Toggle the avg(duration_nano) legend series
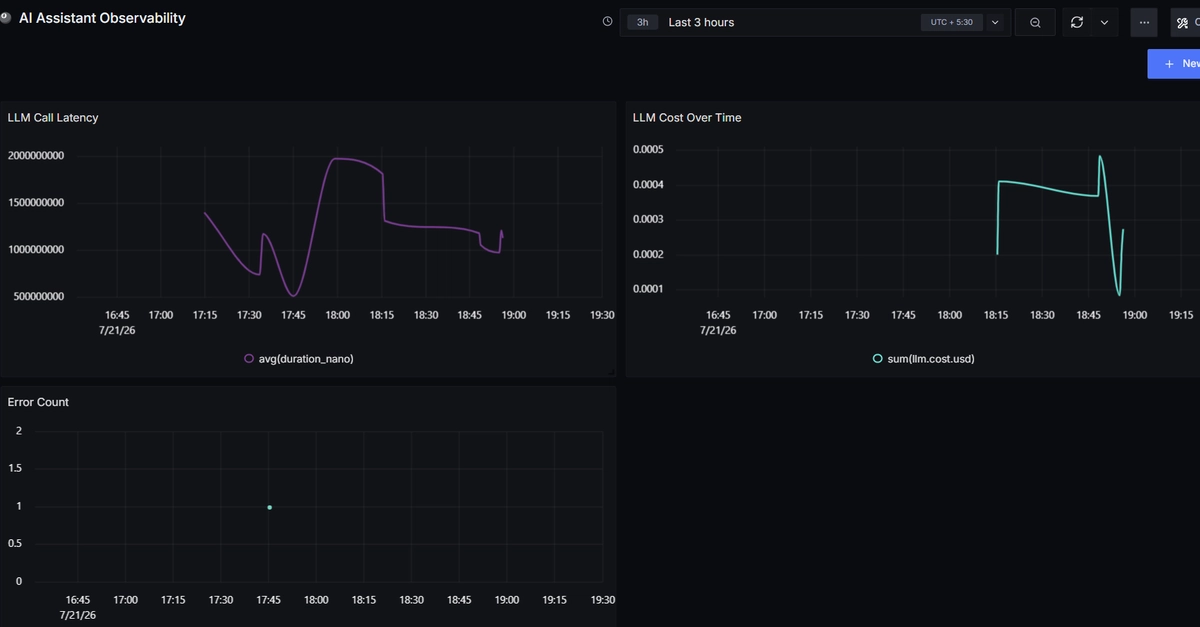 pos(299,359)
